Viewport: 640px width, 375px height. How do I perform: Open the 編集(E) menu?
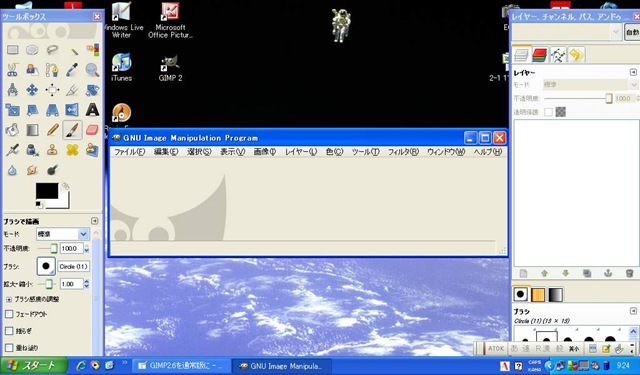click(166, 152)
